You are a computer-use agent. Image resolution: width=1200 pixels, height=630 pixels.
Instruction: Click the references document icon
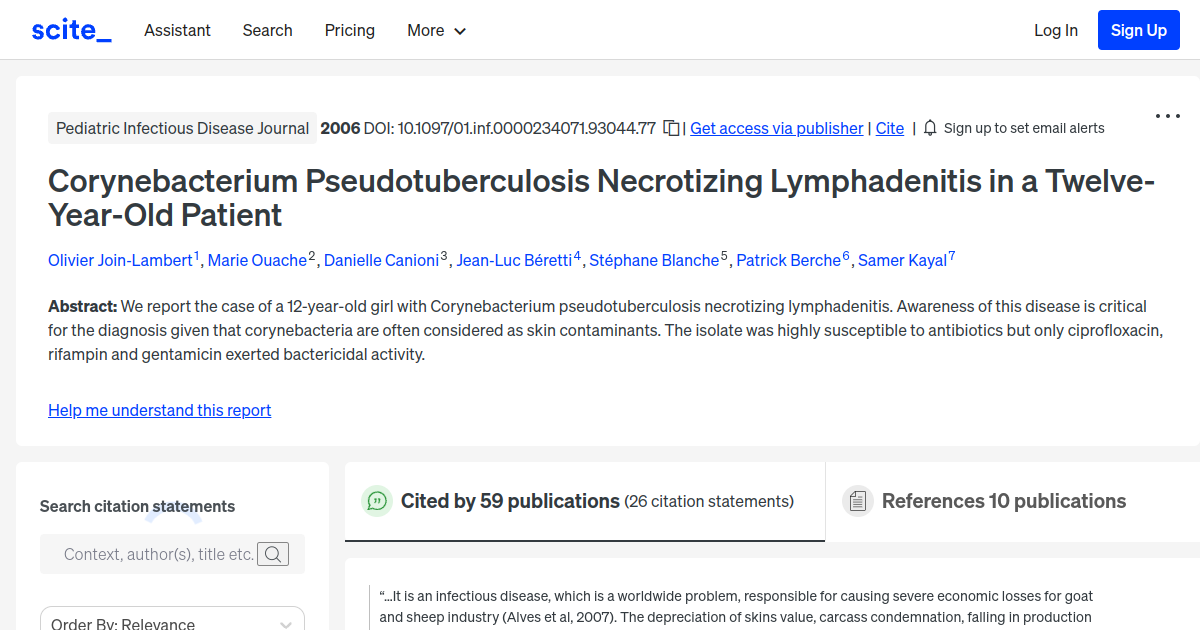pos(858,500)
